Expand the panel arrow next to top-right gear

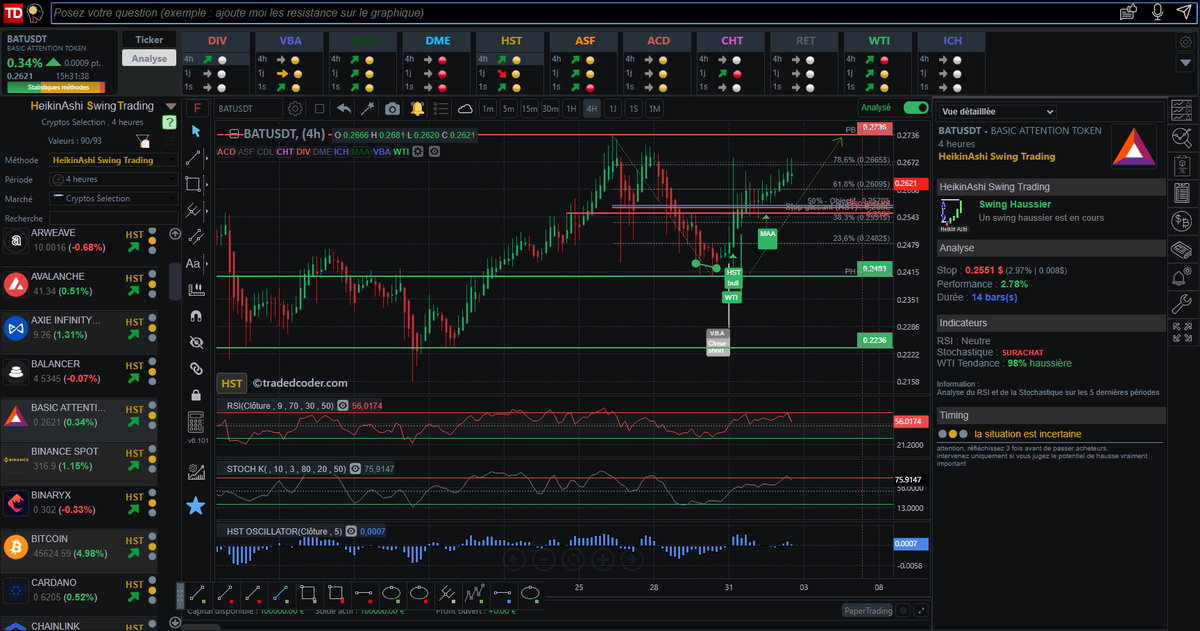point(1186,63)
